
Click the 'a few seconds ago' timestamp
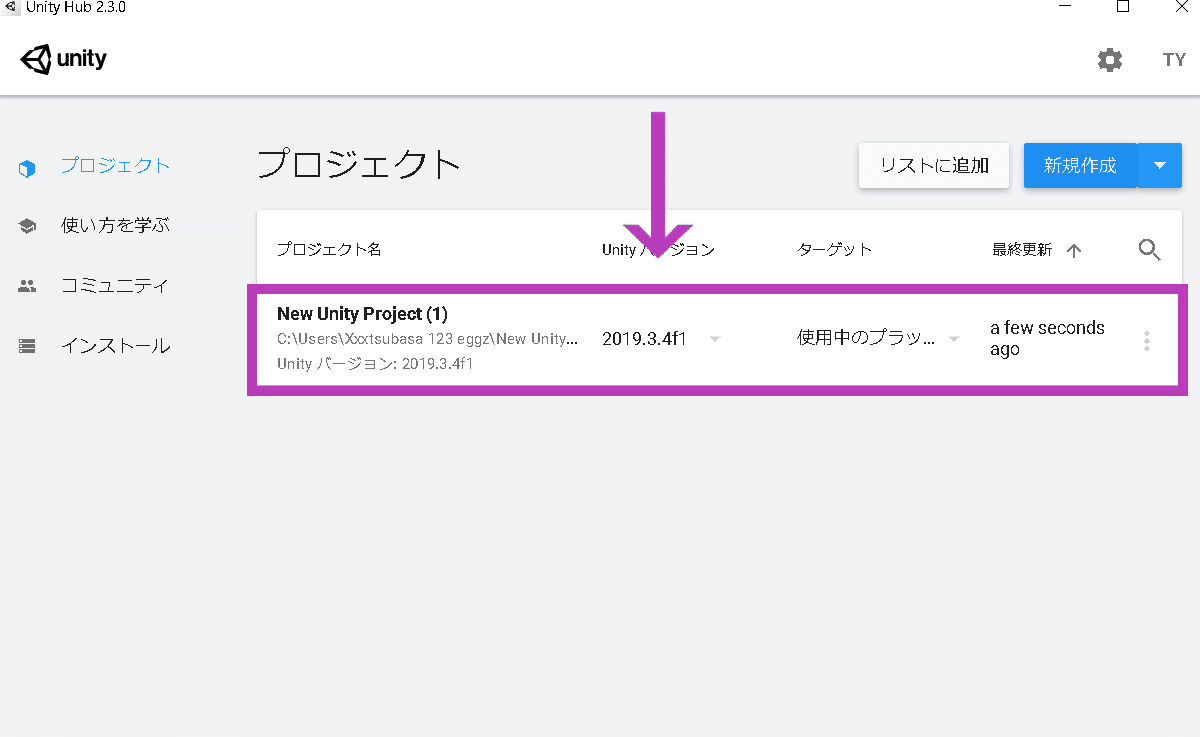(x=1047, y=338)
